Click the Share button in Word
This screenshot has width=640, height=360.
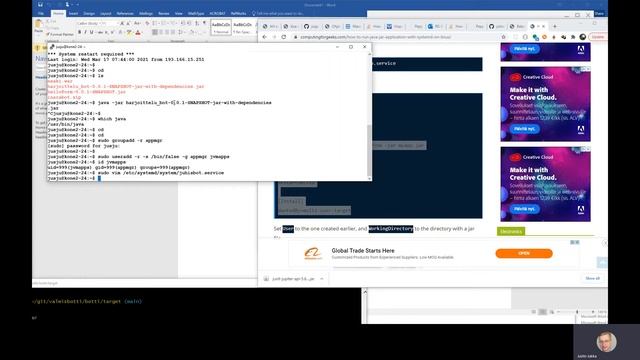(x=599, y=13)
